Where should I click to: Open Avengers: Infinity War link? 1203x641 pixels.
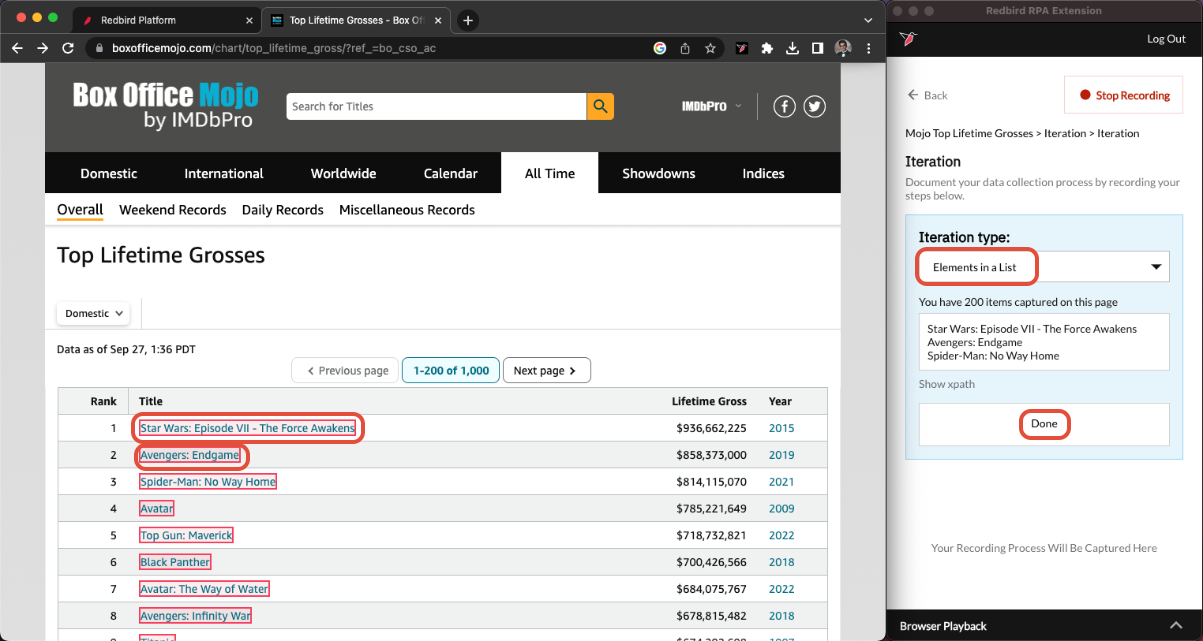point(195,616)
